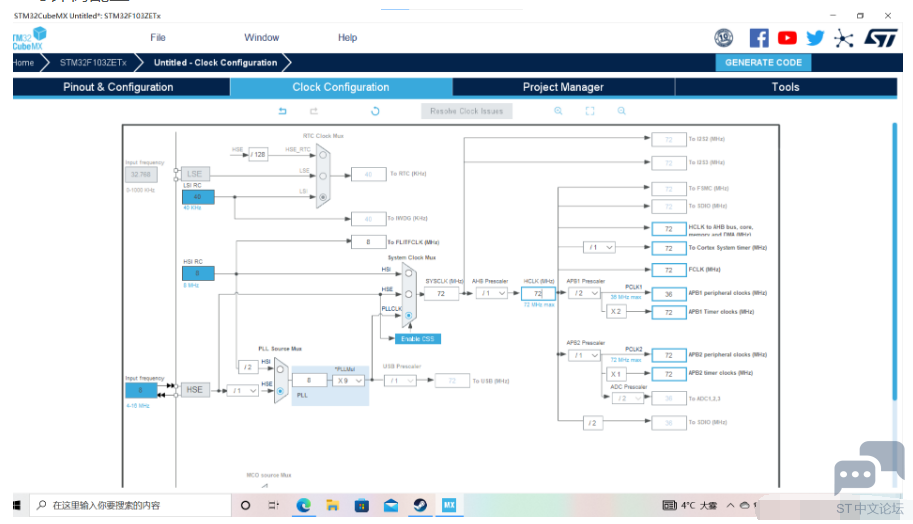Viewport: 913px width, 524px height.
Task: Open AHB Prescaler /1 dropdown
Action: (493, 293)
